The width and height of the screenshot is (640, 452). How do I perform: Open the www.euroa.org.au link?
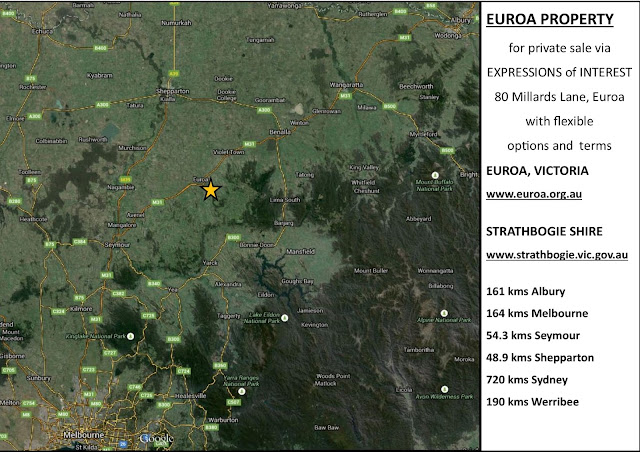pos(534,194)
